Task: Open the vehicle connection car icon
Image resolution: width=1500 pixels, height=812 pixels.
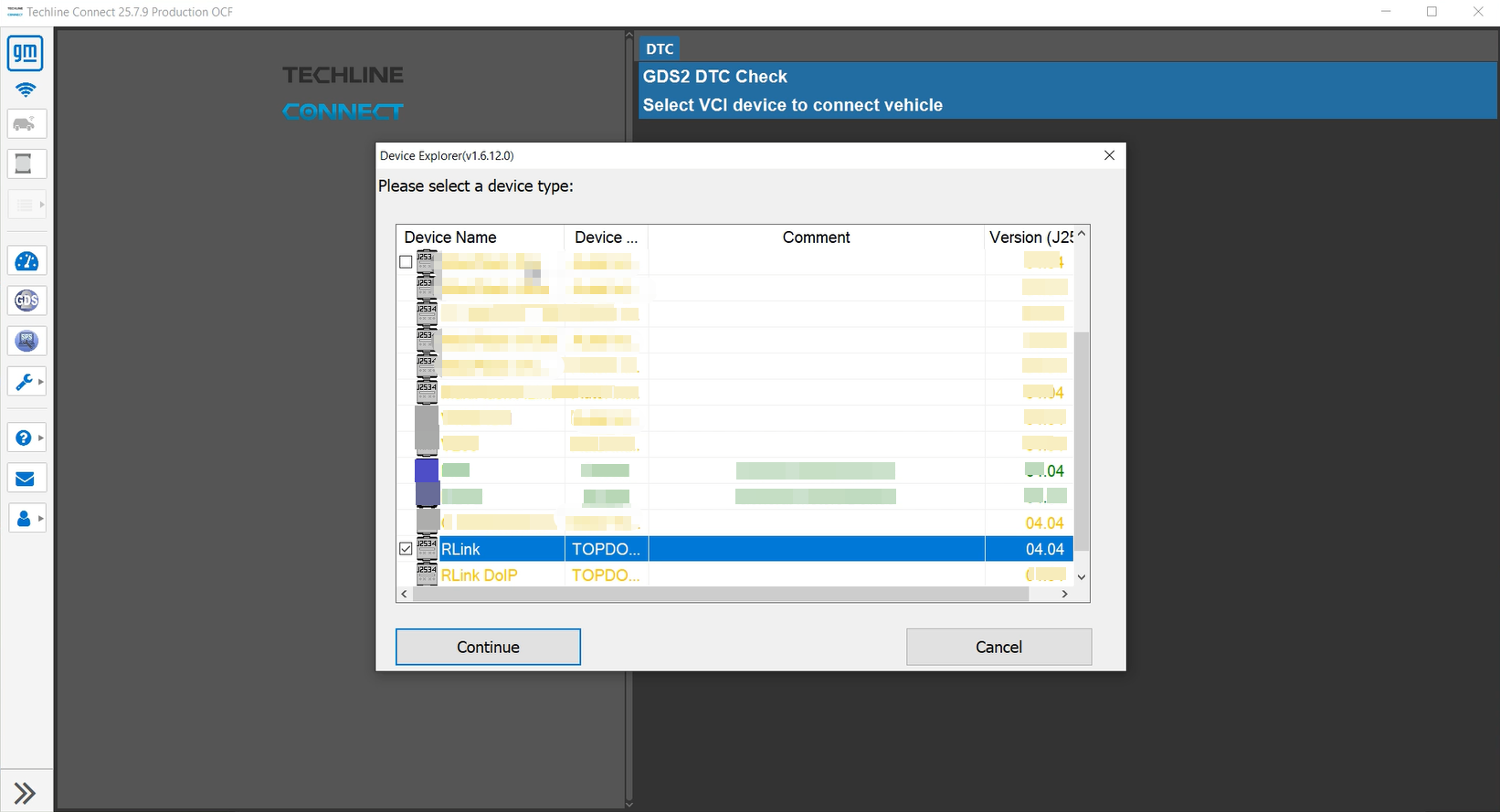Action: pos(26,124)
